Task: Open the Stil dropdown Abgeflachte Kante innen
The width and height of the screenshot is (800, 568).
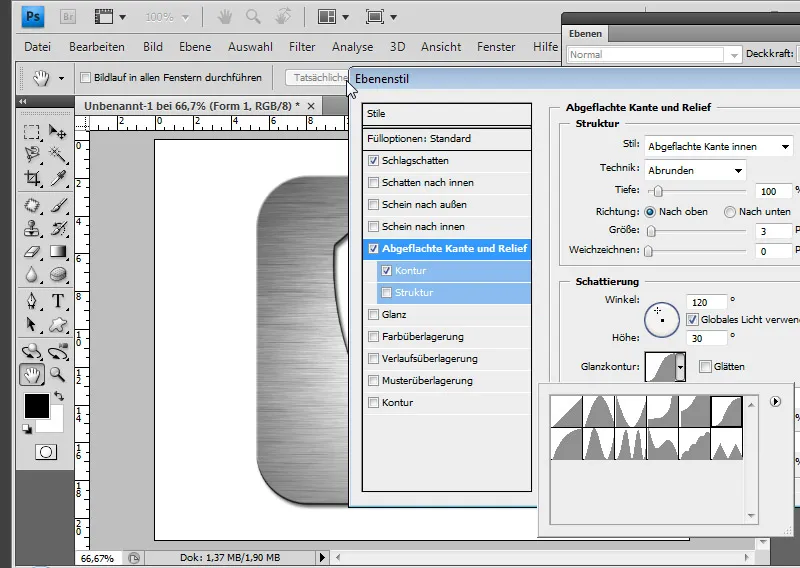Action: click(x=718, y=147)
